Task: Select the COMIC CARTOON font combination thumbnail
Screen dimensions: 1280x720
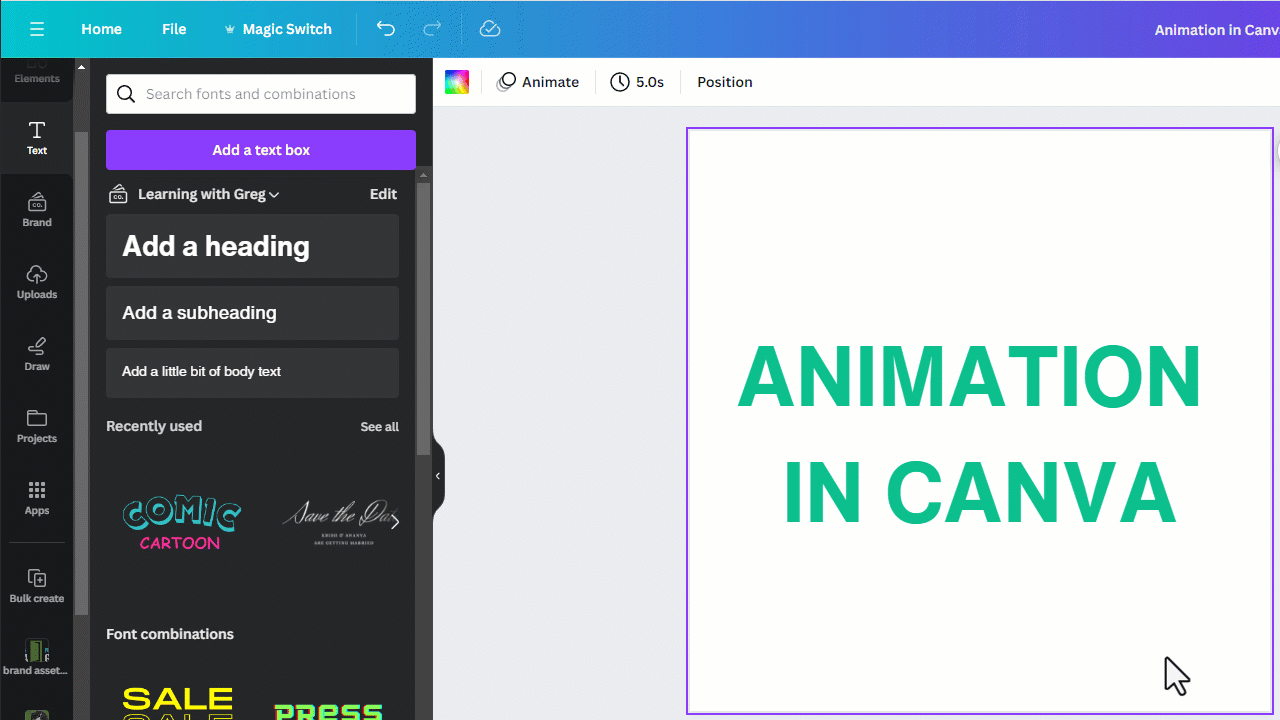Action: pyautogui.click(x=181, y=521)
